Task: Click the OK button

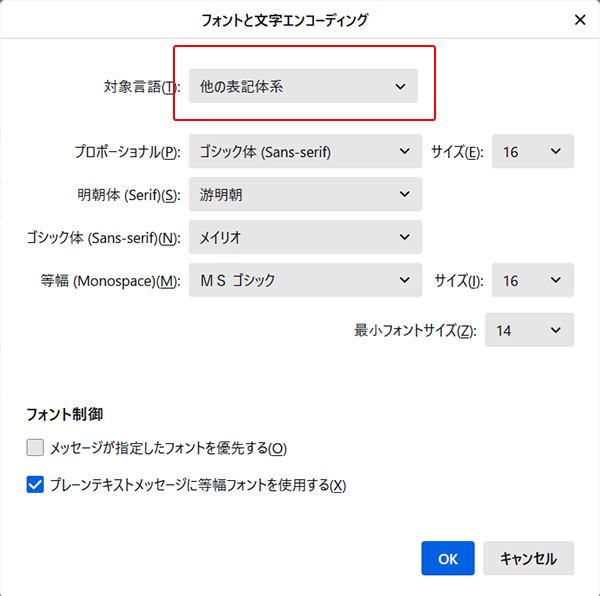Action: [x=448, y=558]
